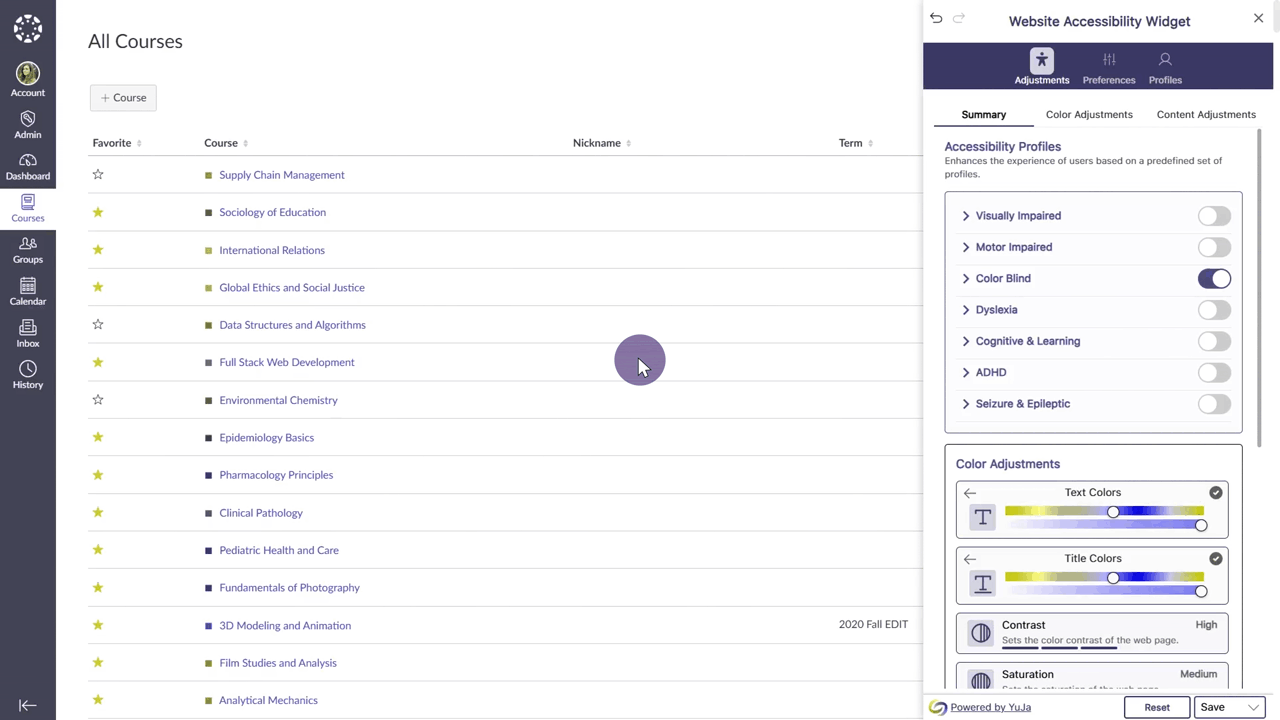Open the History sidebar item
The width and height of the screenshot is (1280, 720).
coord(28,376)
